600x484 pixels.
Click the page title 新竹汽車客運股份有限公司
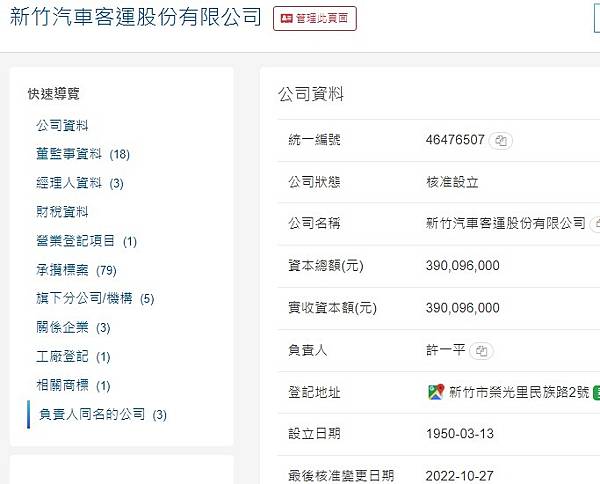136,17
